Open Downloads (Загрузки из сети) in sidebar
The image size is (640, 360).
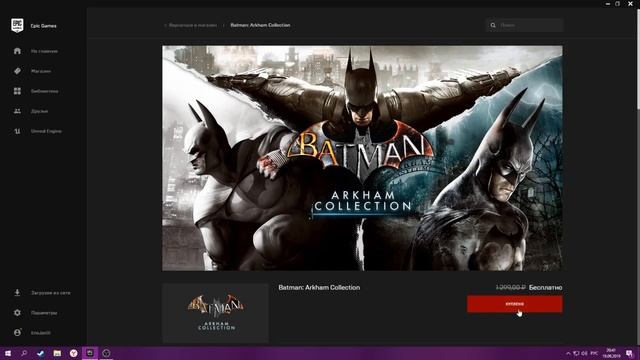[x=42, y=293]
